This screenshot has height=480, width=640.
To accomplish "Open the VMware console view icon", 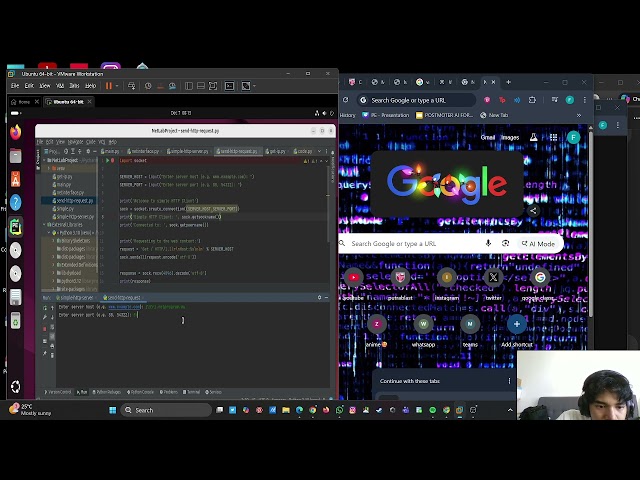I will point(229,86).
